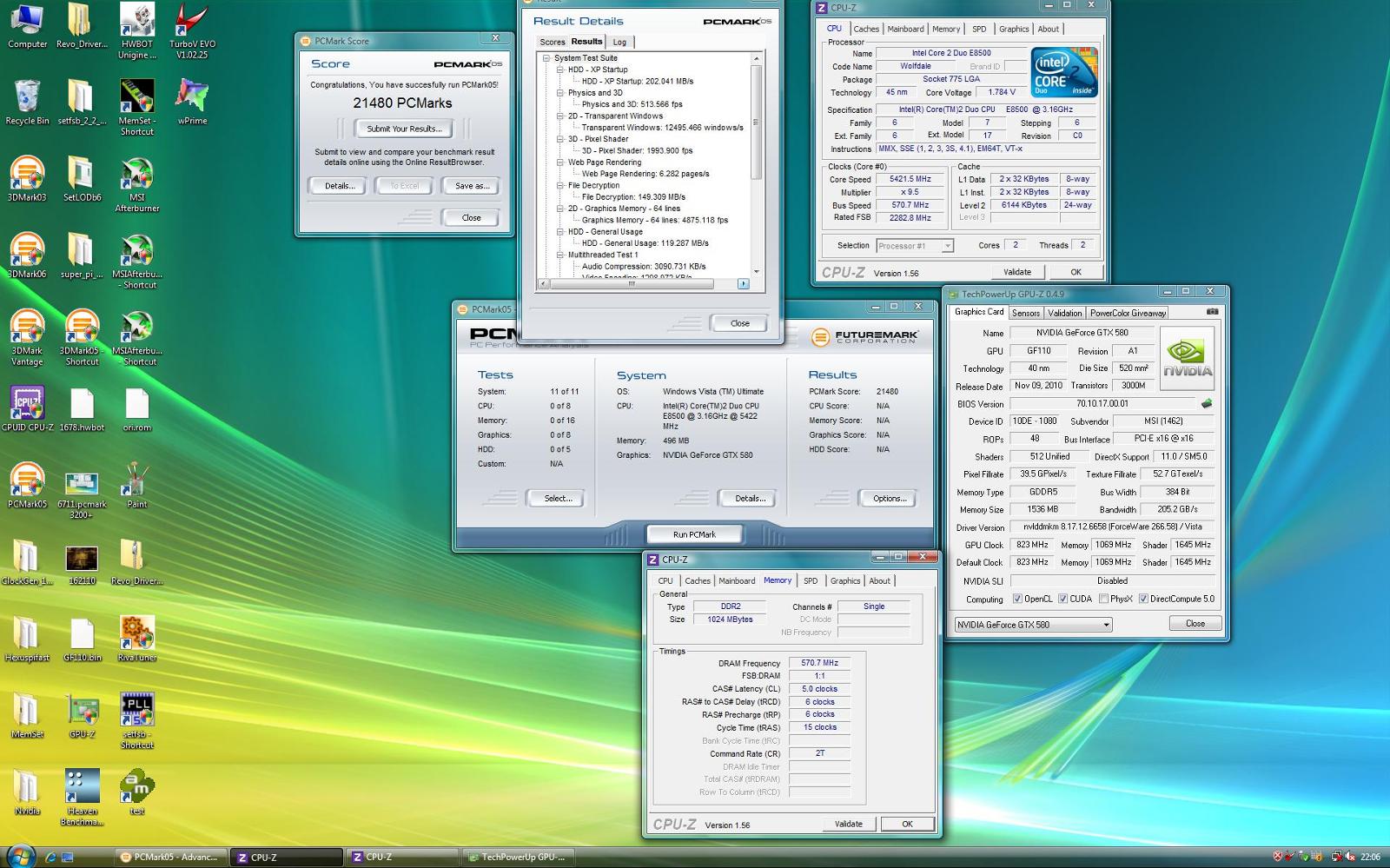
Task: Open the HWBOT Unigine desktop shortcut
Action: (137, 31)
